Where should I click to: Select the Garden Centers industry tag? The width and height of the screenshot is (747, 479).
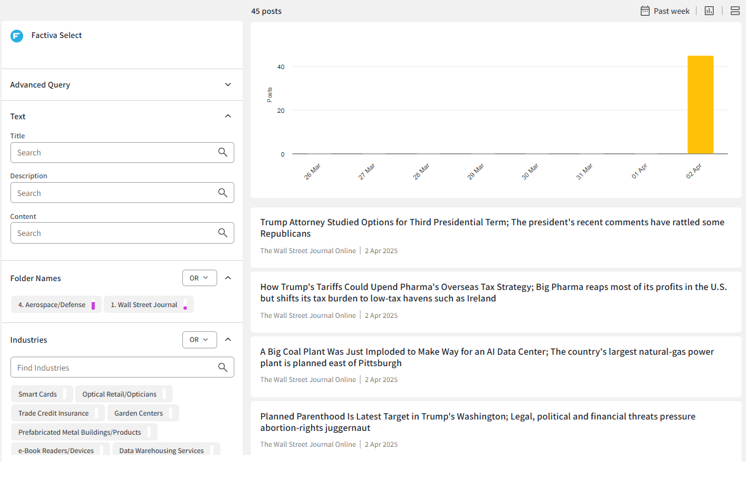click(138, 413)
